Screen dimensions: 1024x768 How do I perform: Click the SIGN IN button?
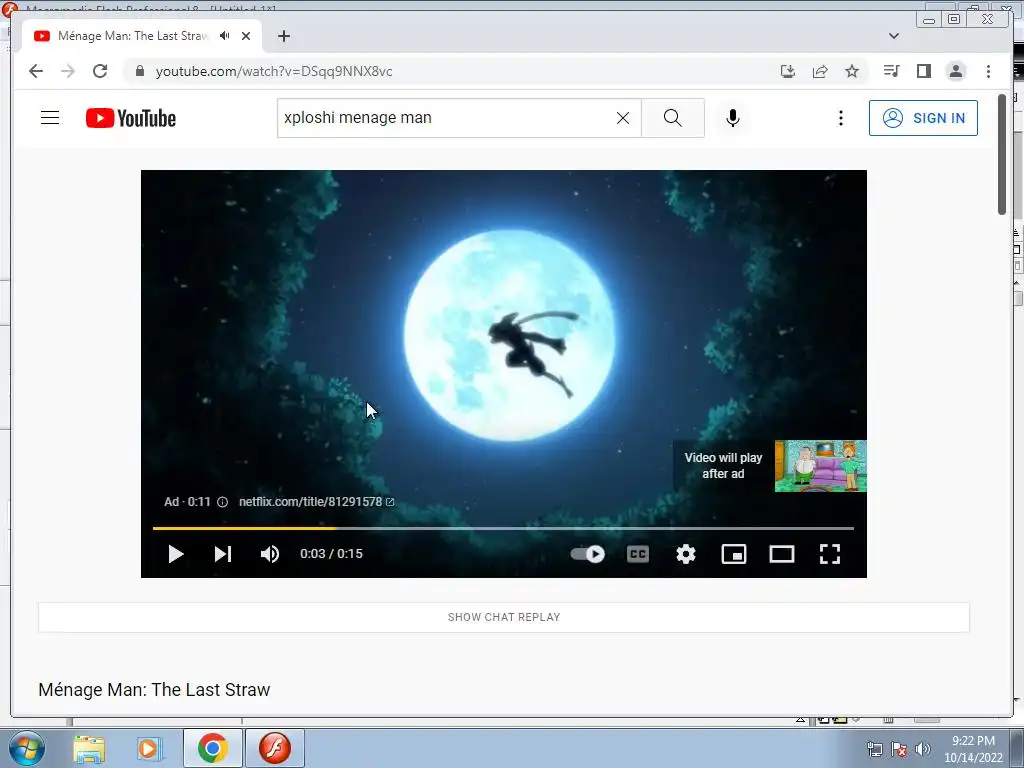923,118
